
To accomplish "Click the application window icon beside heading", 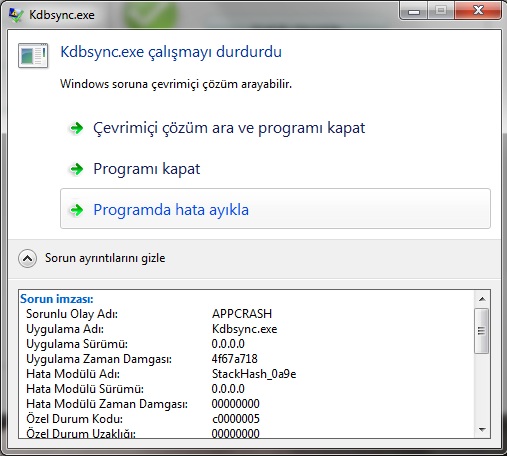I will click(33, 55).
